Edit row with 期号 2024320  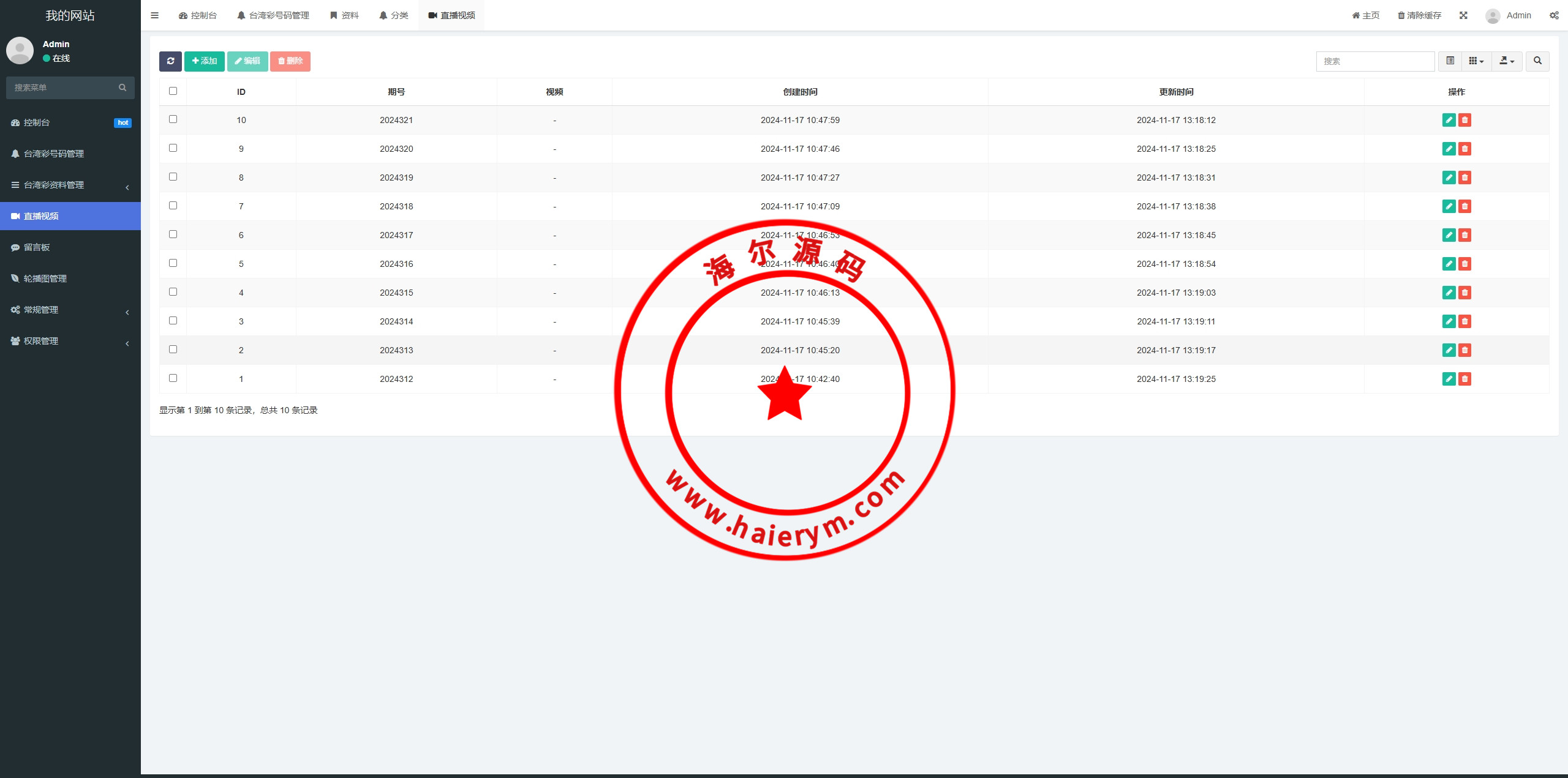click(x=1449, y=149)
